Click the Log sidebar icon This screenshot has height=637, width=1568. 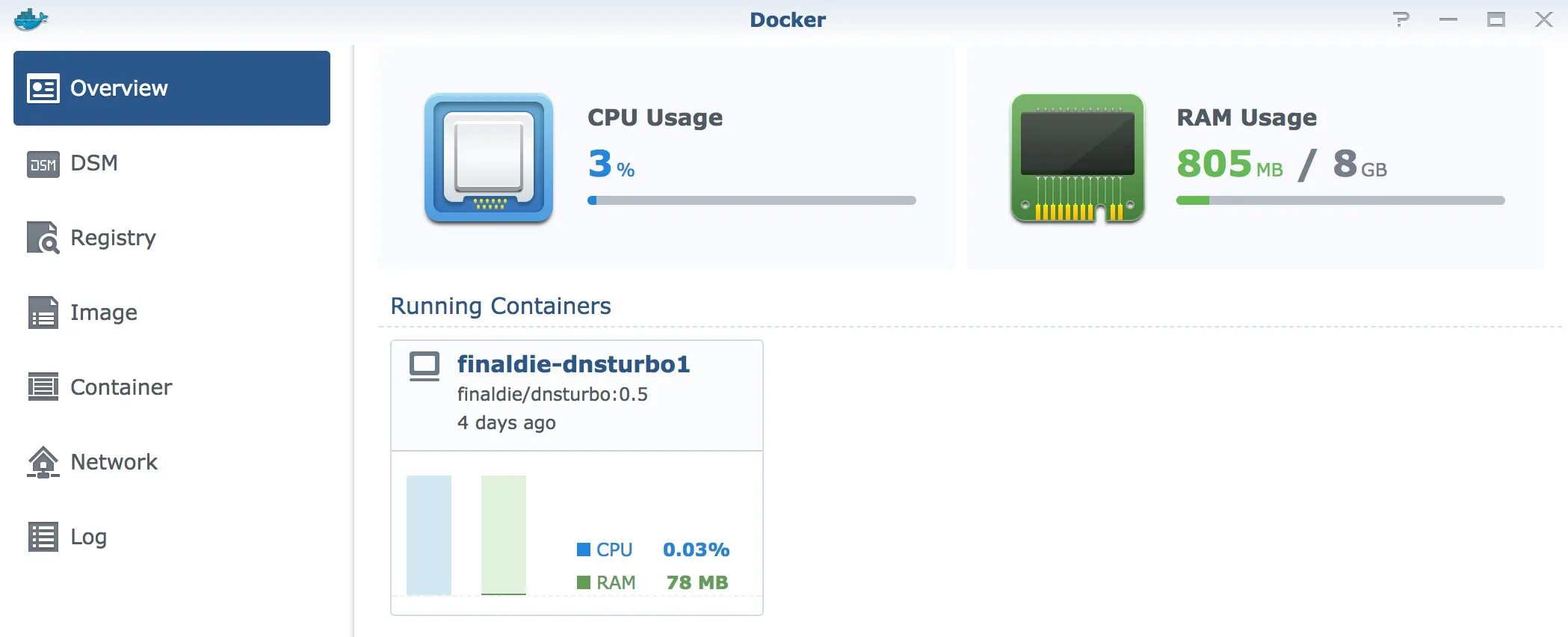(x=43, y=537)
